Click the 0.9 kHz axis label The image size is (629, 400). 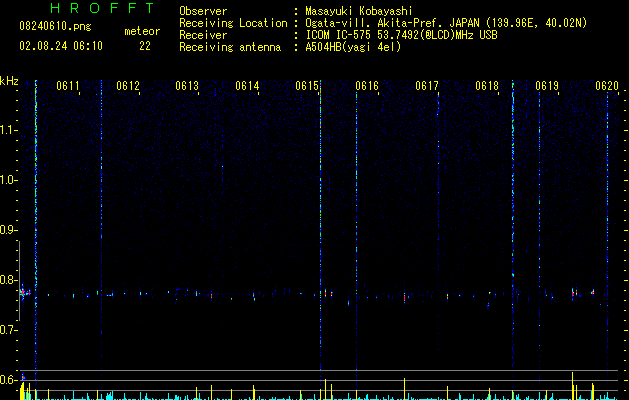pos(9,230)
